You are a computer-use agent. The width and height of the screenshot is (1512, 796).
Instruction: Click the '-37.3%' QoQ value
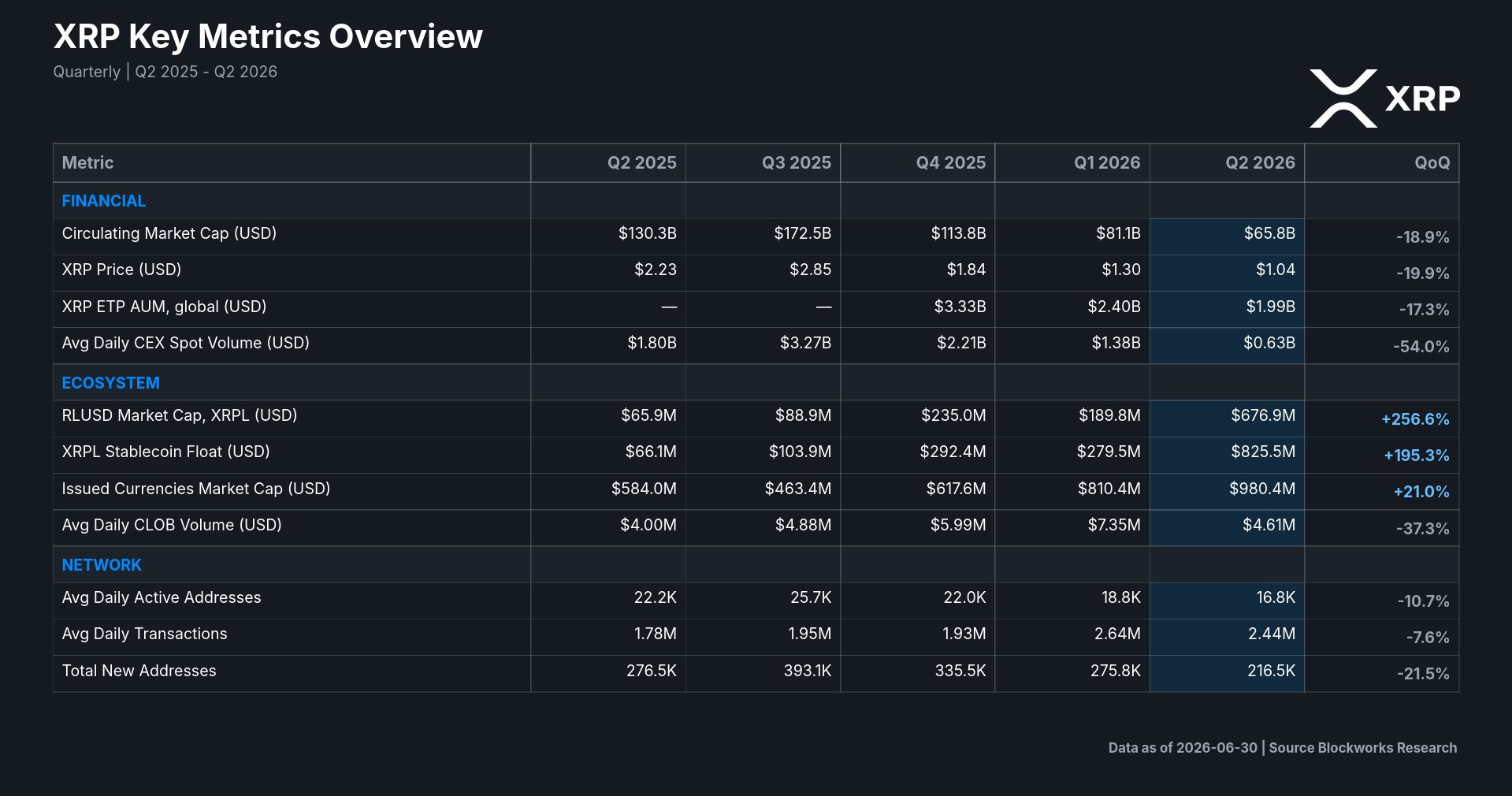(1423, 528)
